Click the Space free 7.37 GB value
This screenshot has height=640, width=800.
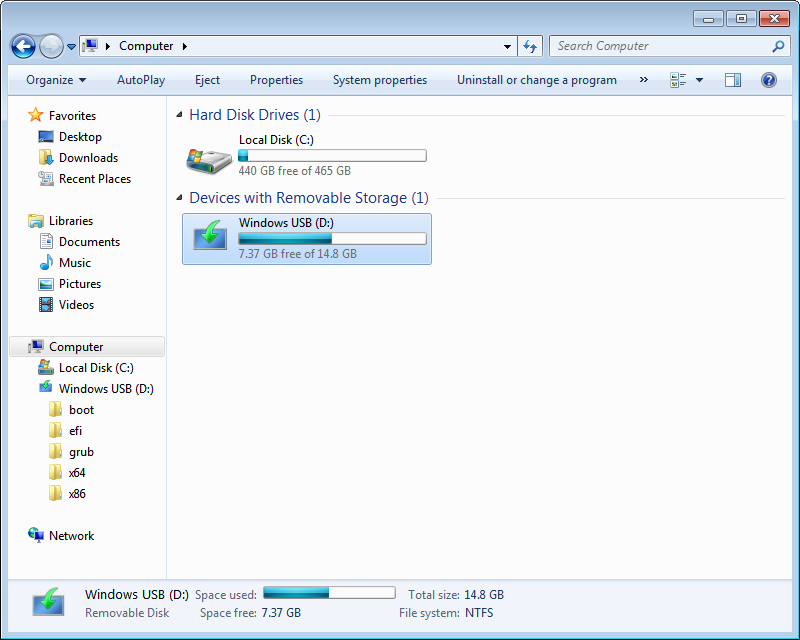(x=281, y=613)
